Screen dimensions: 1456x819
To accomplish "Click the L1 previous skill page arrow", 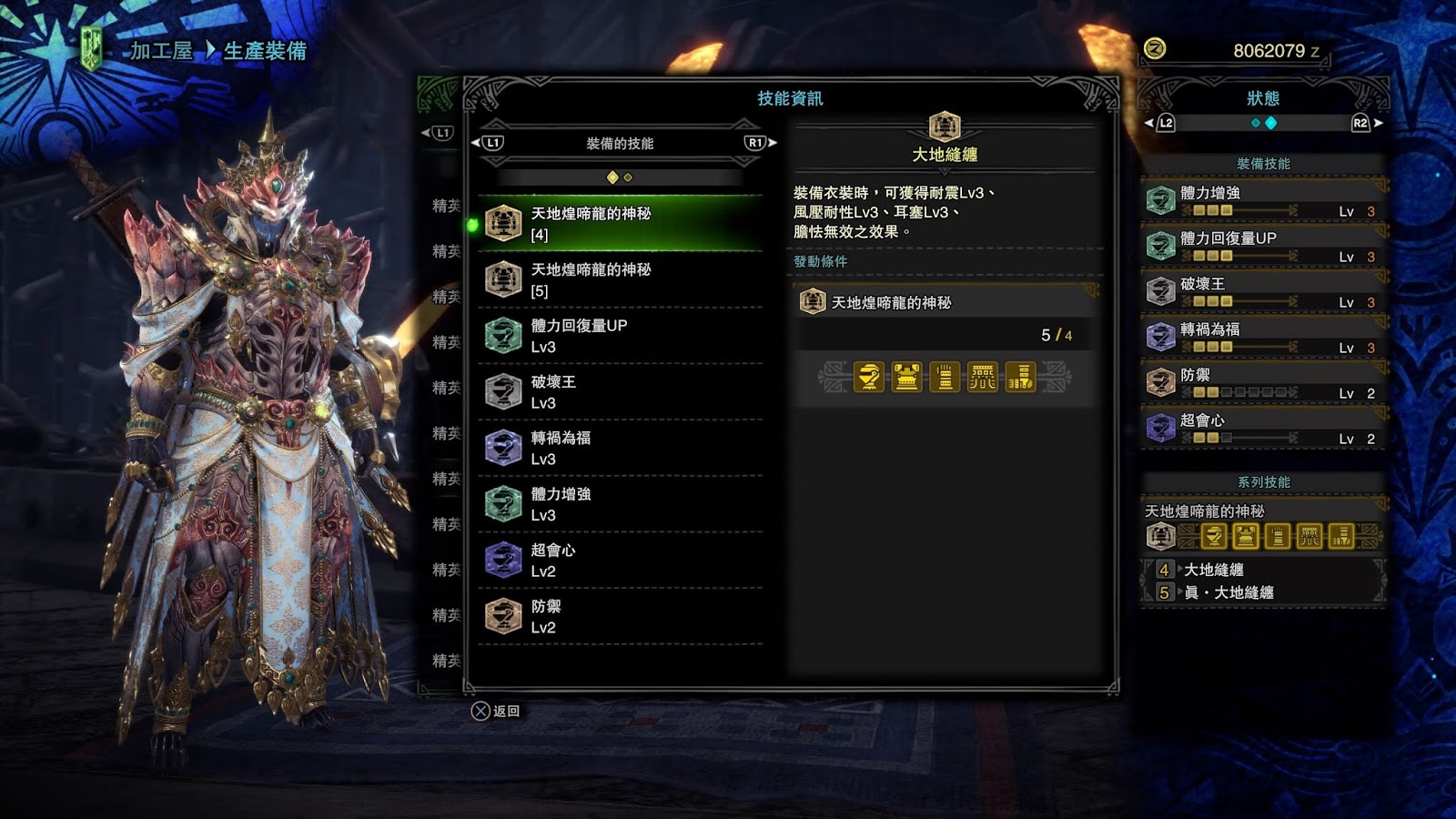I will pos(487,143).
